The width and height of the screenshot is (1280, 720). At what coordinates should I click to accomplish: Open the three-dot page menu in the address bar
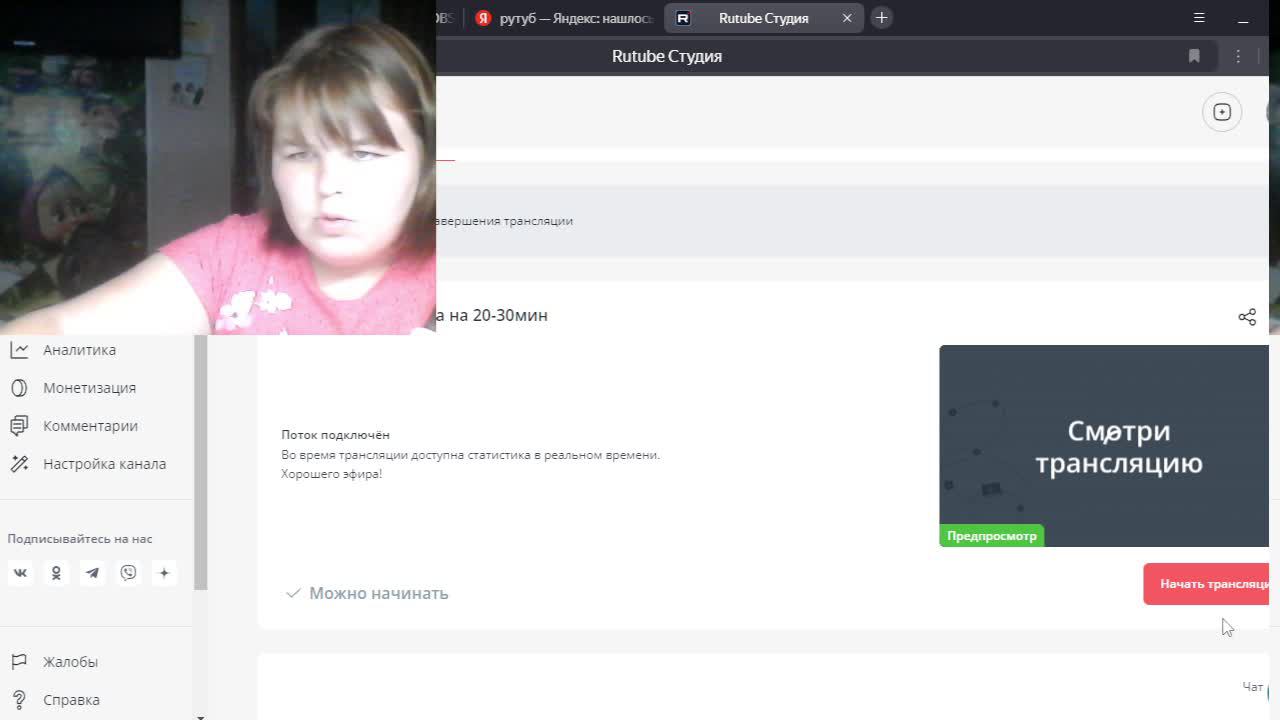click(1238, 56)
